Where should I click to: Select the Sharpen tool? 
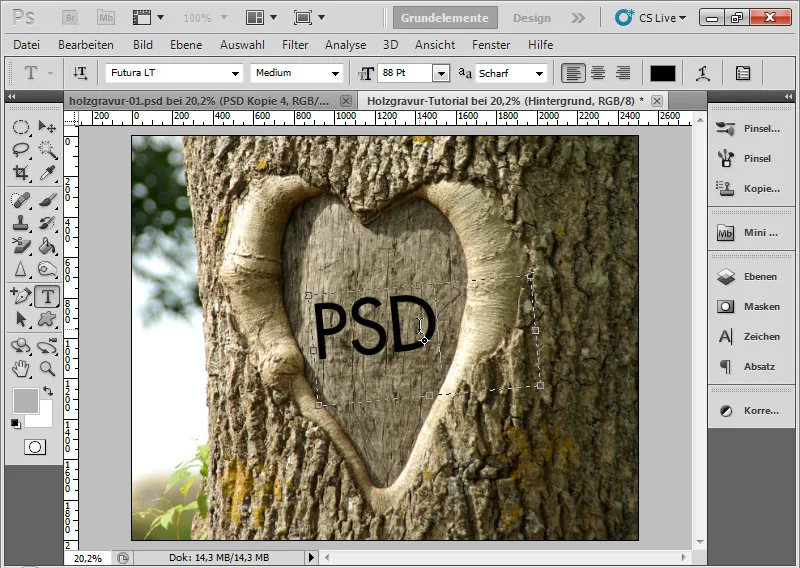[20, 269]
